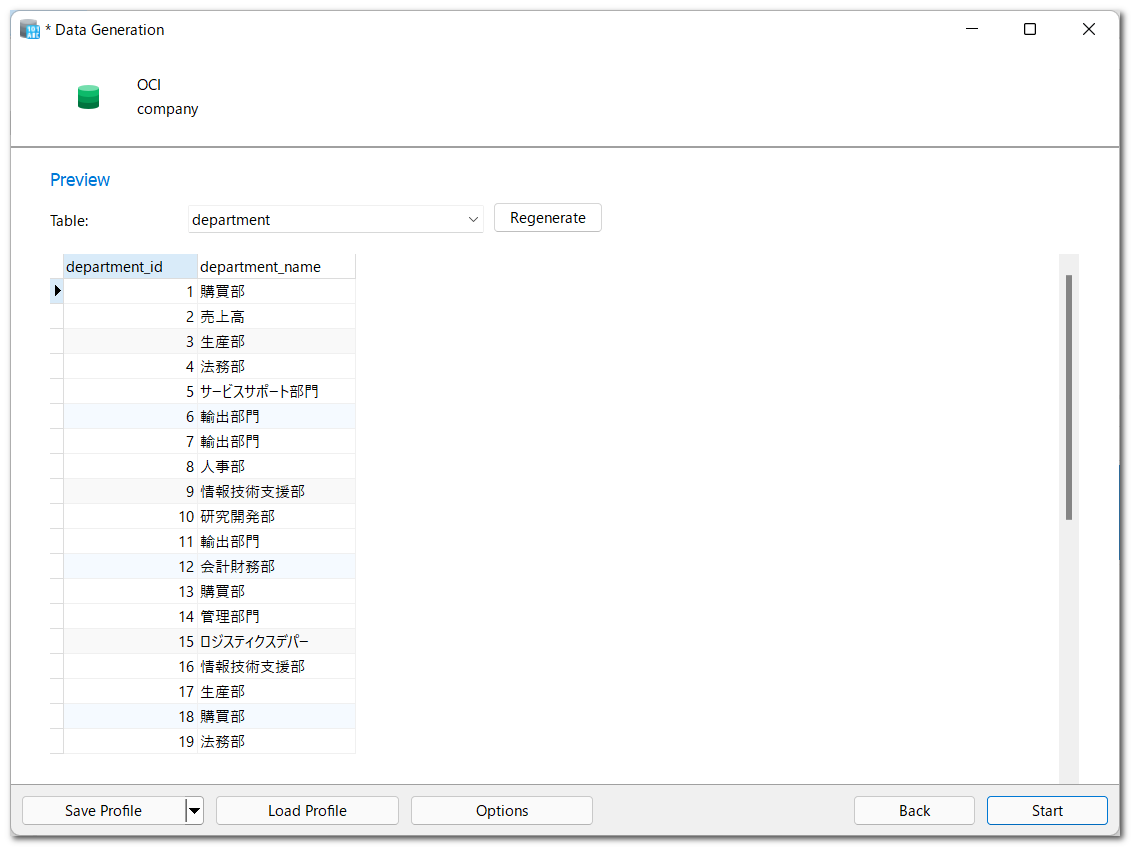This screenshot has width=1131, height=847.
Task: Click department_id cell with value 15
Action: point(130,641)
